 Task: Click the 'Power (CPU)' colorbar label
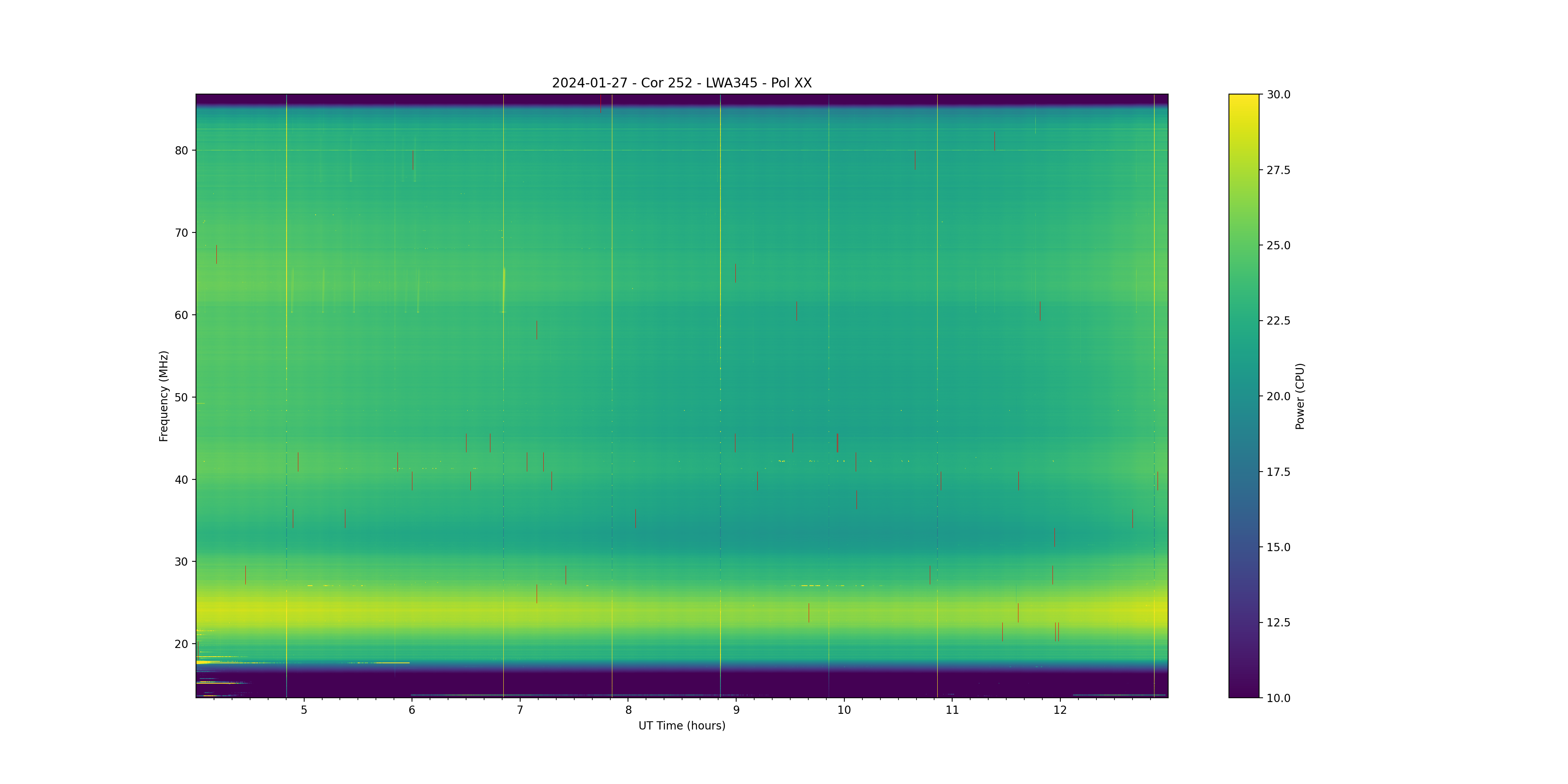coord(1299,396)
